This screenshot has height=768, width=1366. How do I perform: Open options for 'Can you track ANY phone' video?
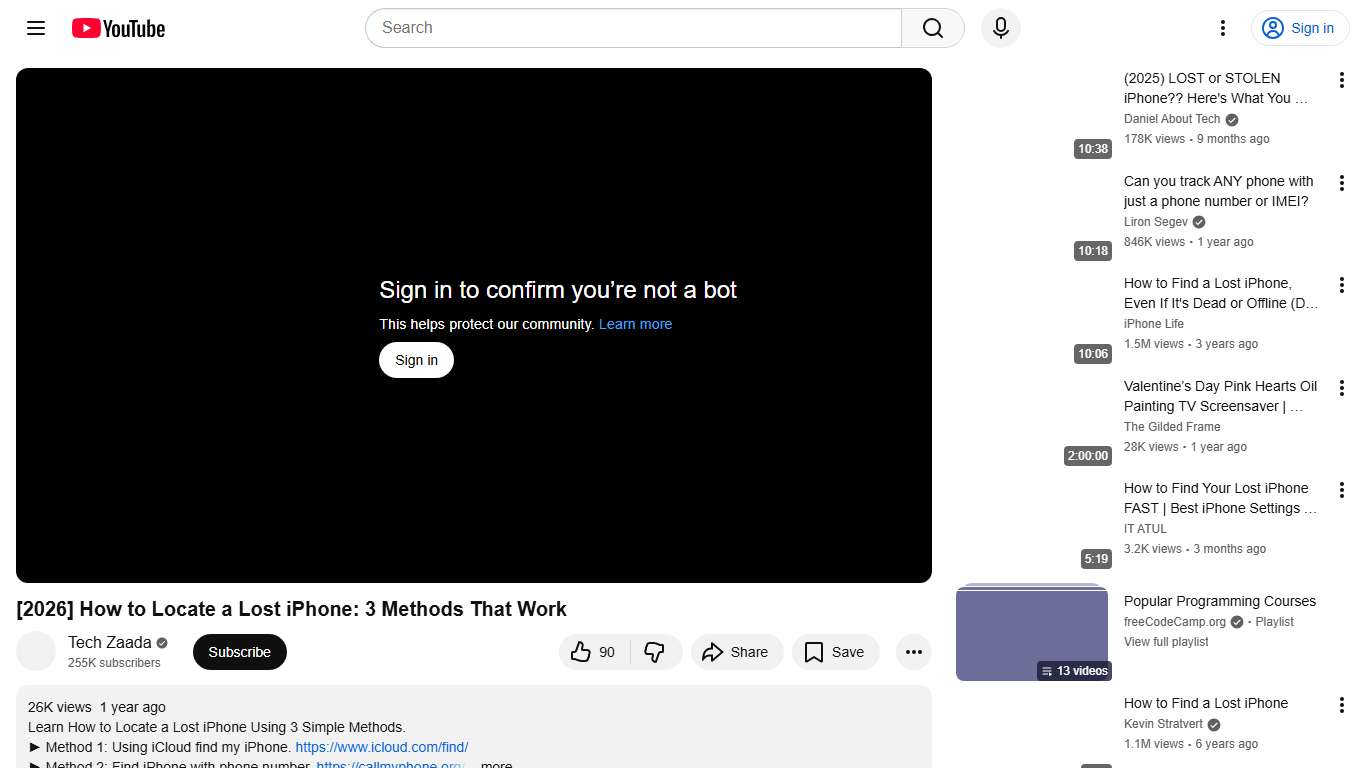(1341, 183)
